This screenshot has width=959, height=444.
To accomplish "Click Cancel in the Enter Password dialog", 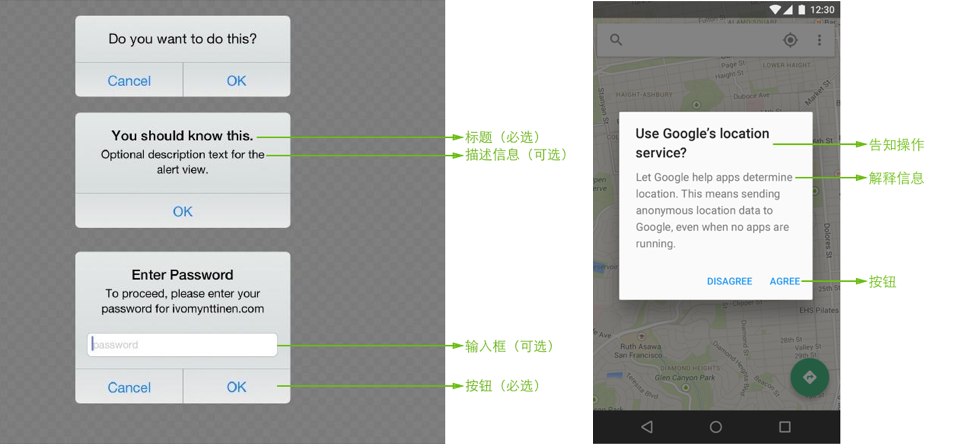I will point(129,387).
